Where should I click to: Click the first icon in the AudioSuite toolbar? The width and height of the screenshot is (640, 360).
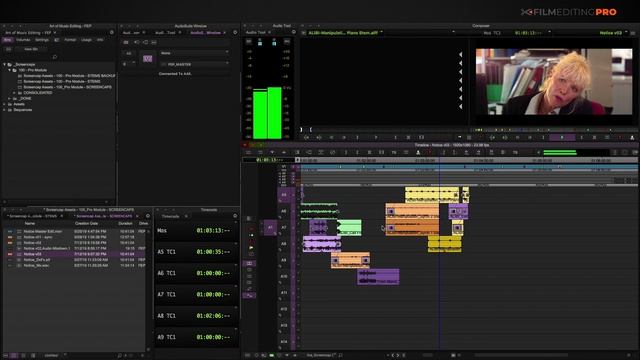(126, 42)
